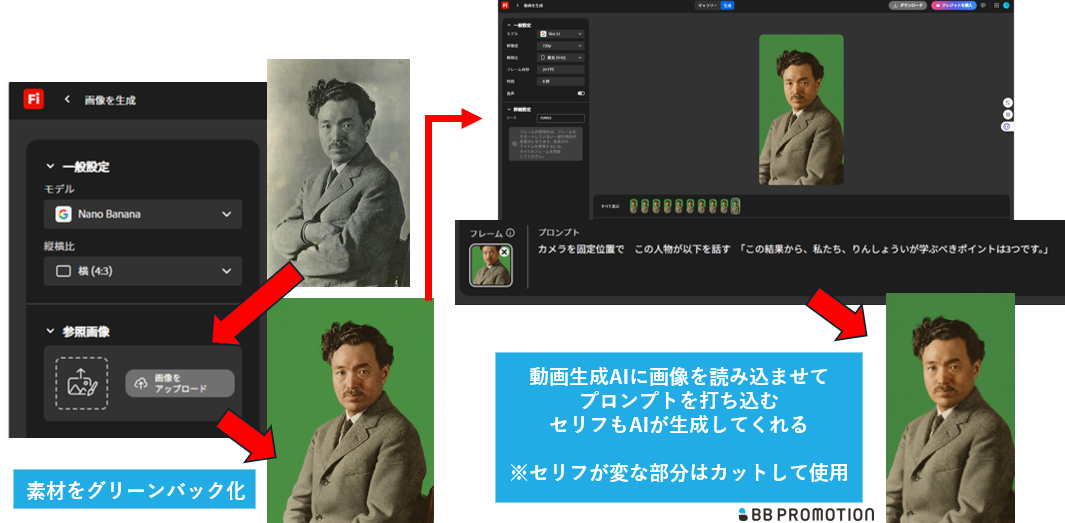Viewport: 1065px width, 523px height.
Task: Open the info icon next to フレーム
Action: point(510,233)
